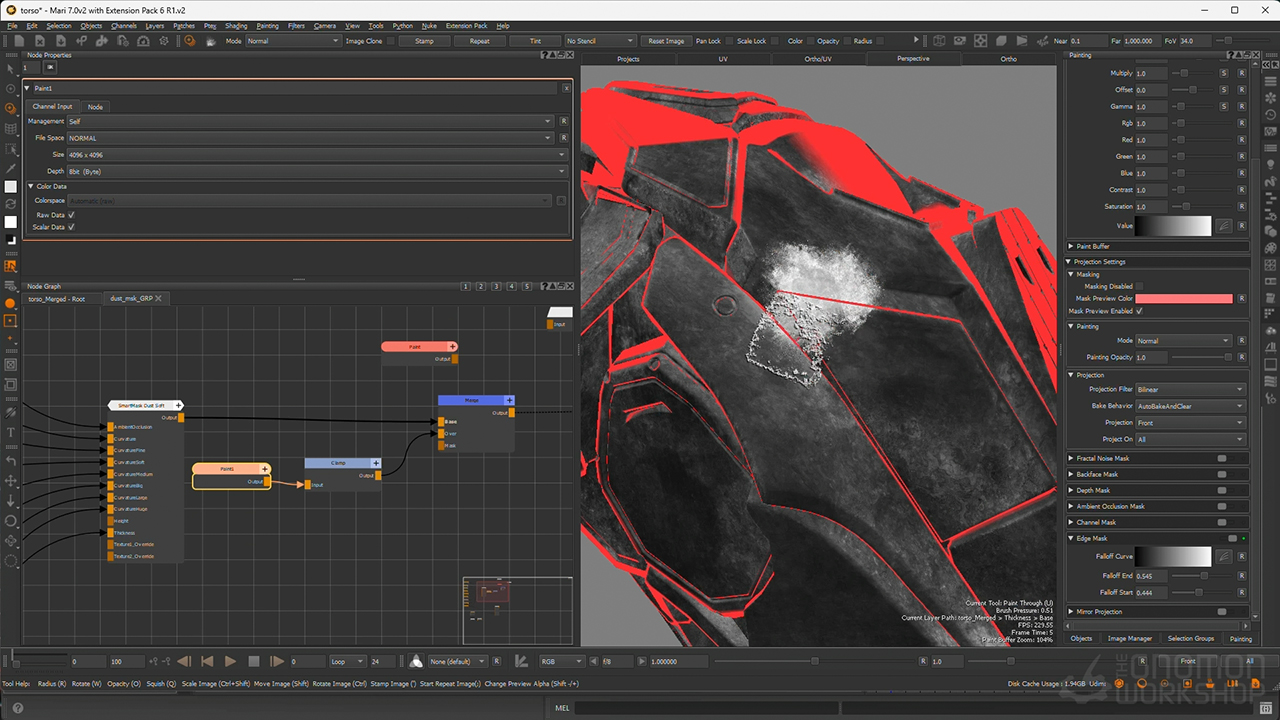Click the Falloff Curve edit icon
Viewport: 1280px width, 720px height.
[x=1223, y=556]
